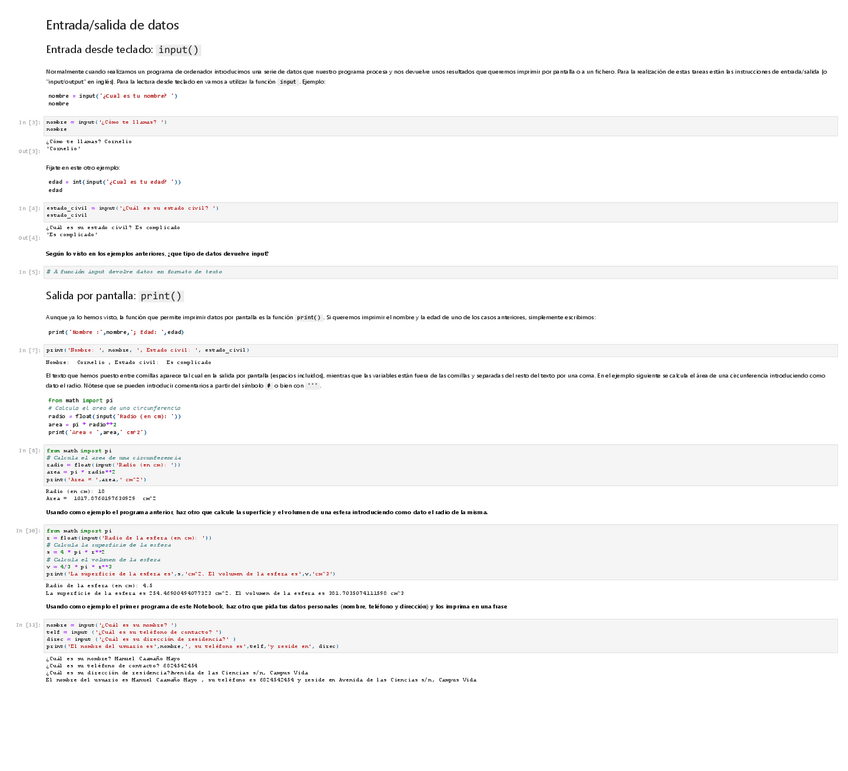Screen dimensions: 848x771
Task: Focus the code cell printing Nombre and Estado civil
Action: tap(440, 350)
